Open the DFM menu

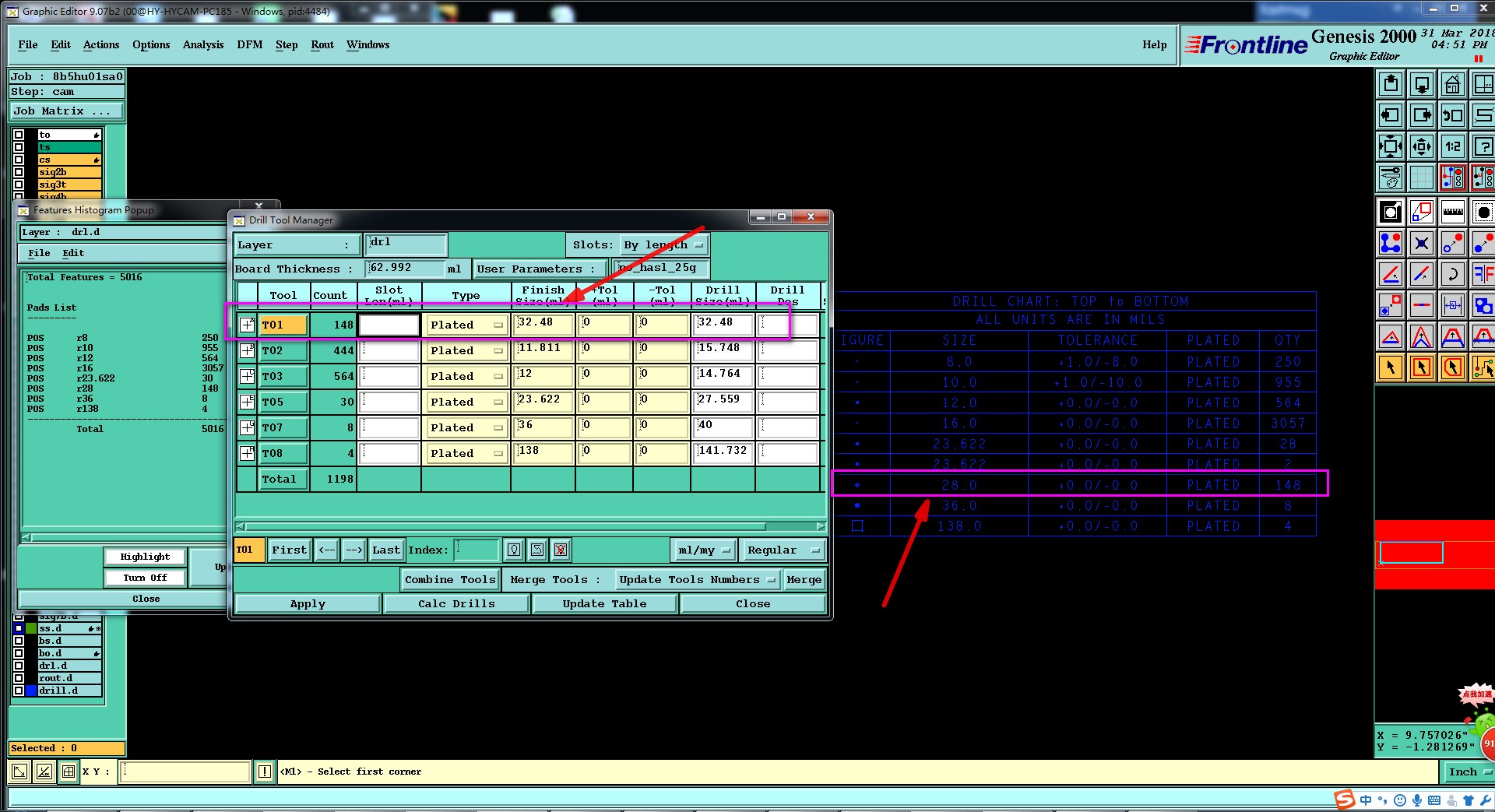tap(249, 45)
